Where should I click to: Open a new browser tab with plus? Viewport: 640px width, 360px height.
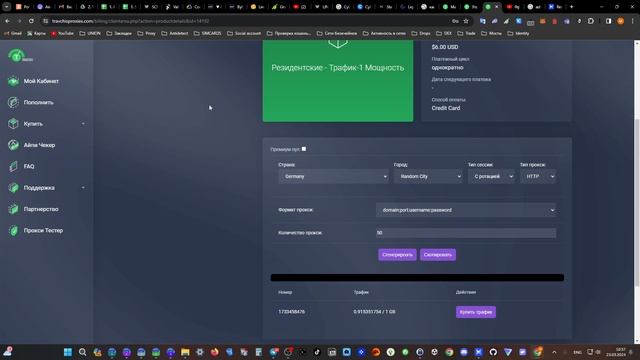(571, 7)
